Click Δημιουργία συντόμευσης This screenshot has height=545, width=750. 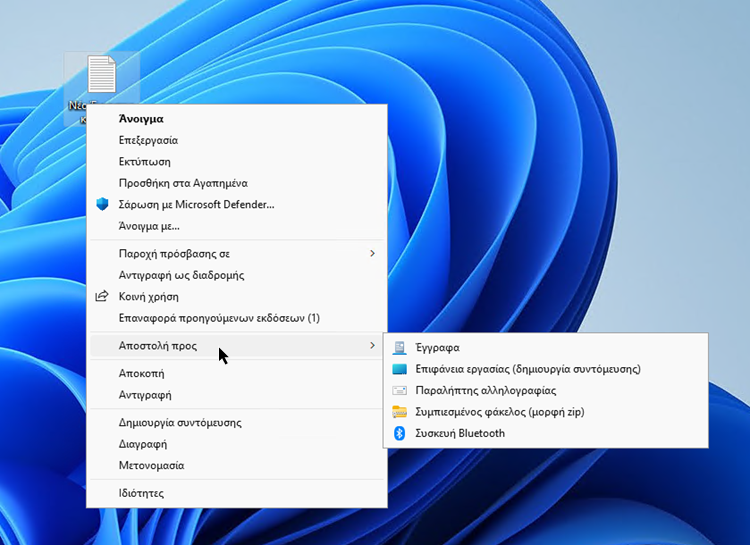pyautogui.click(x=237, y=423)
